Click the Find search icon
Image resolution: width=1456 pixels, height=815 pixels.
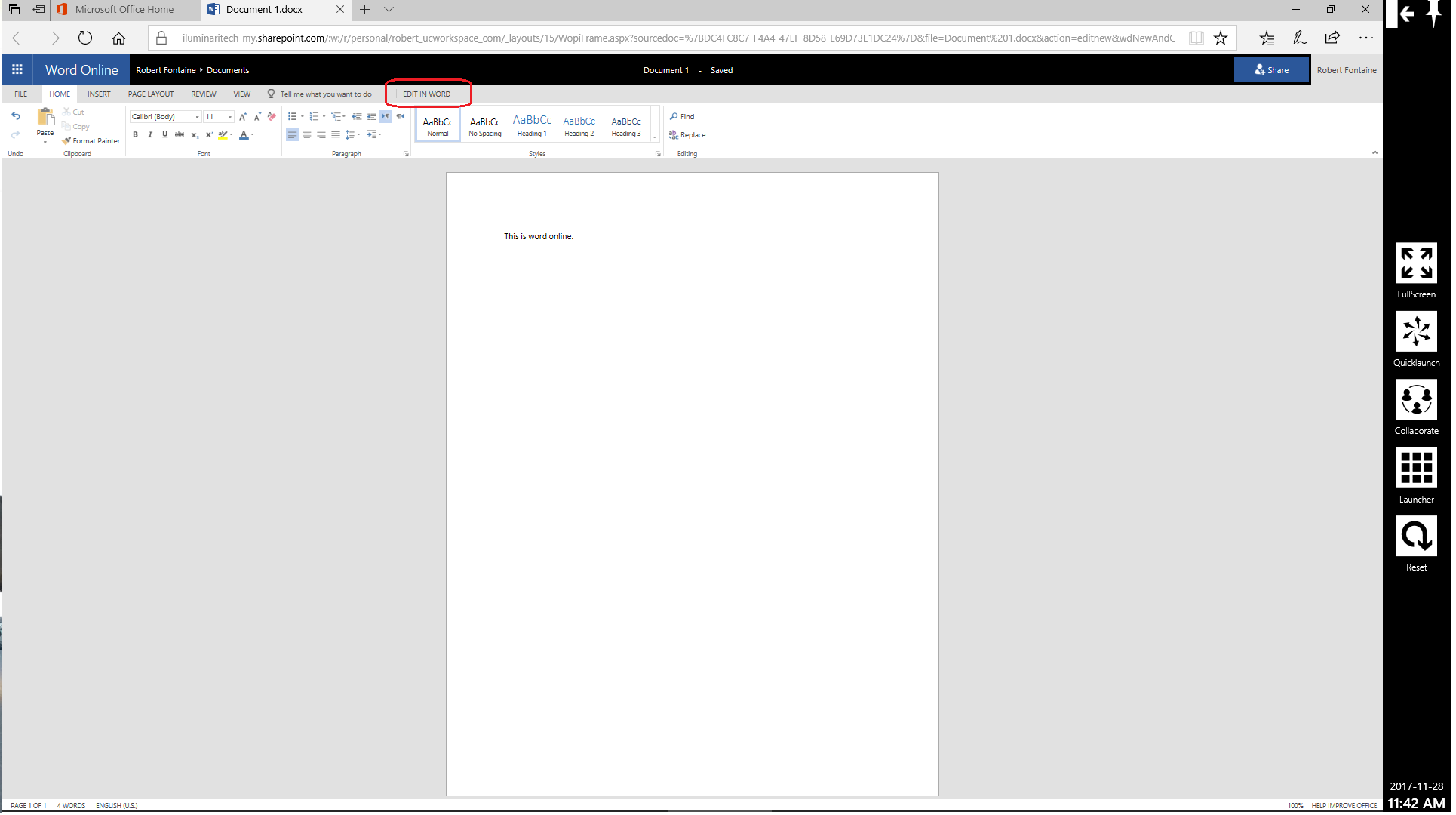[681, 116]
